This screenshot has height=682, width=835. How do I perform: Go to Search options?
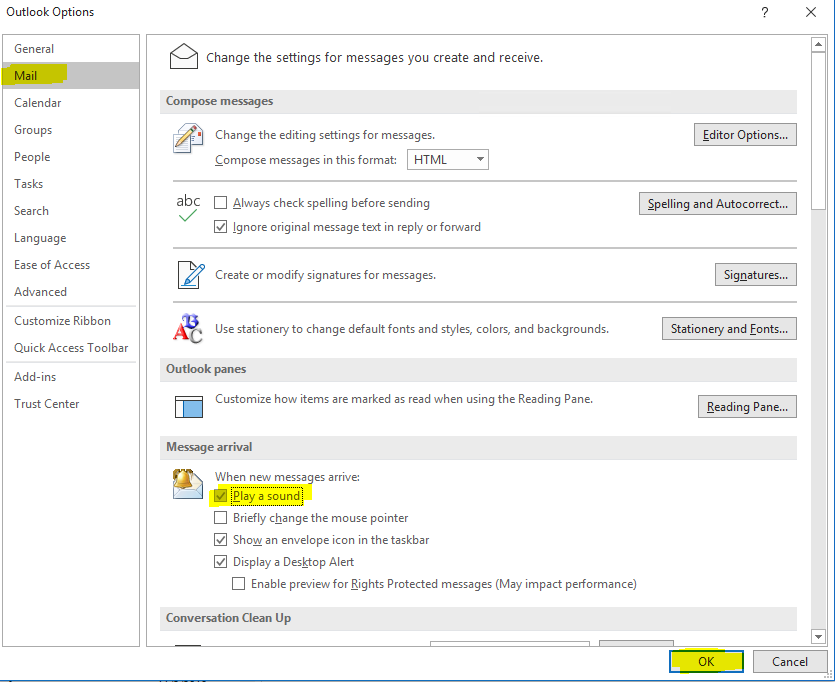(x=71, y=211)
